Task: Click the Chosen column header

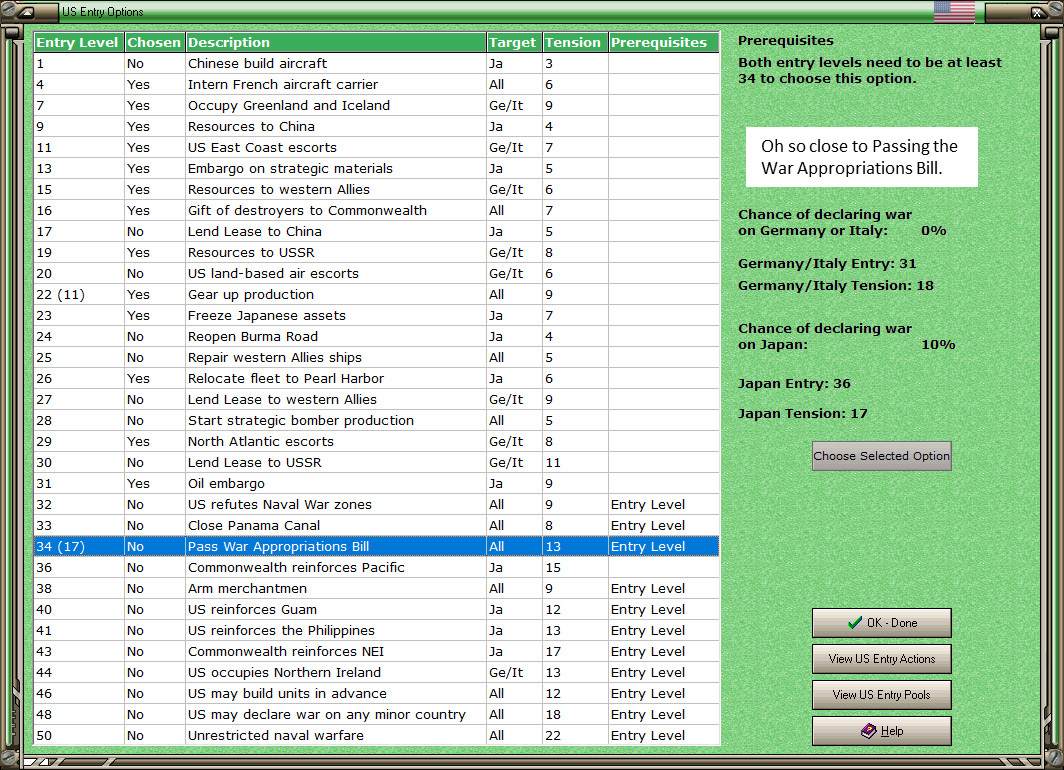Action: point(155,42)
